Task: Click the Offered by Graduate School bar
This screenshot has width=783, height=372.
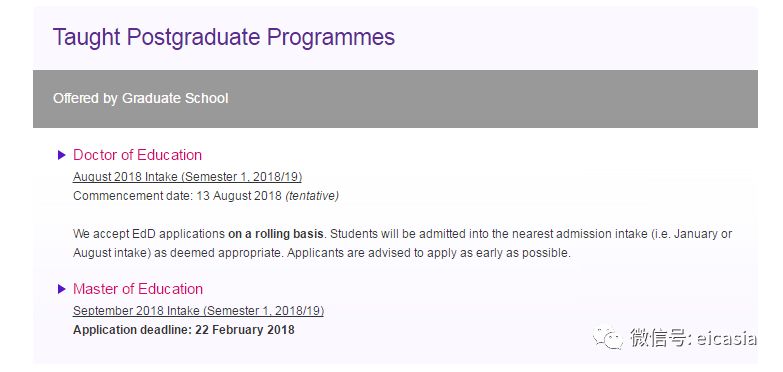Action: pos(395,98)
